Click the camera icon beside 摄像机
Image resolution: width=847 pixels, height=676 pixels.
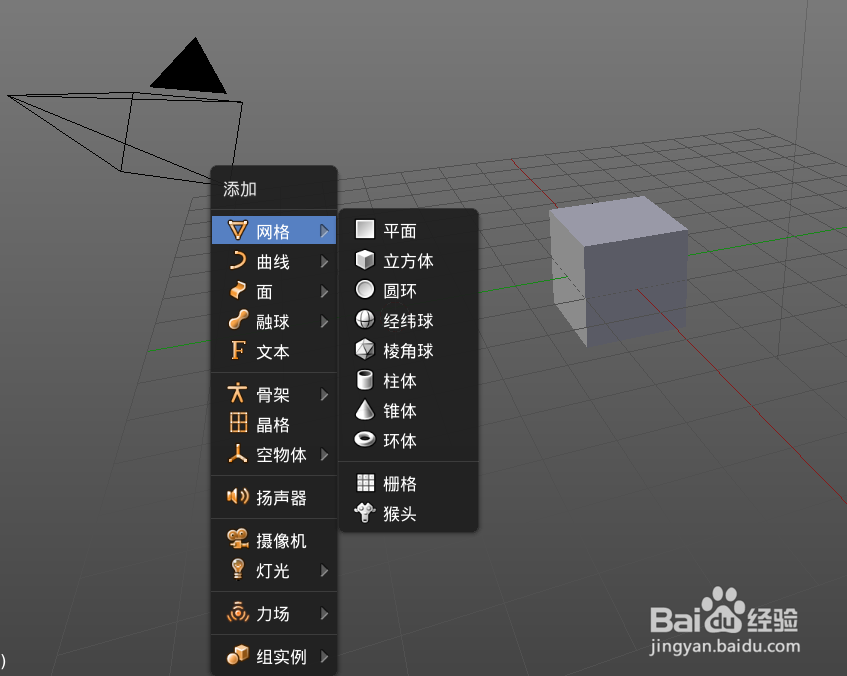click(238, 539)
